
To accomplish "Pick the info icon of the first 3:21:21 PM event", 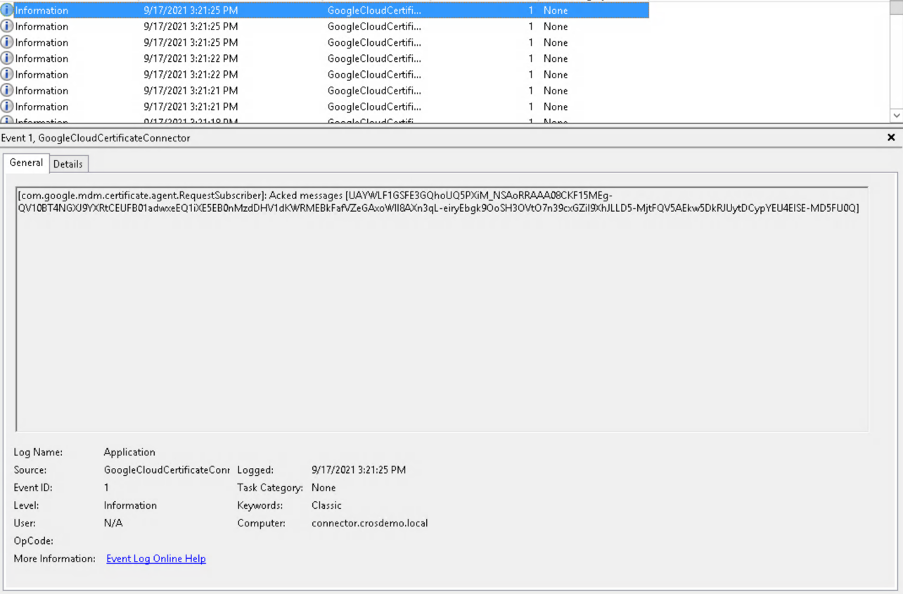I will pos(7,90).
